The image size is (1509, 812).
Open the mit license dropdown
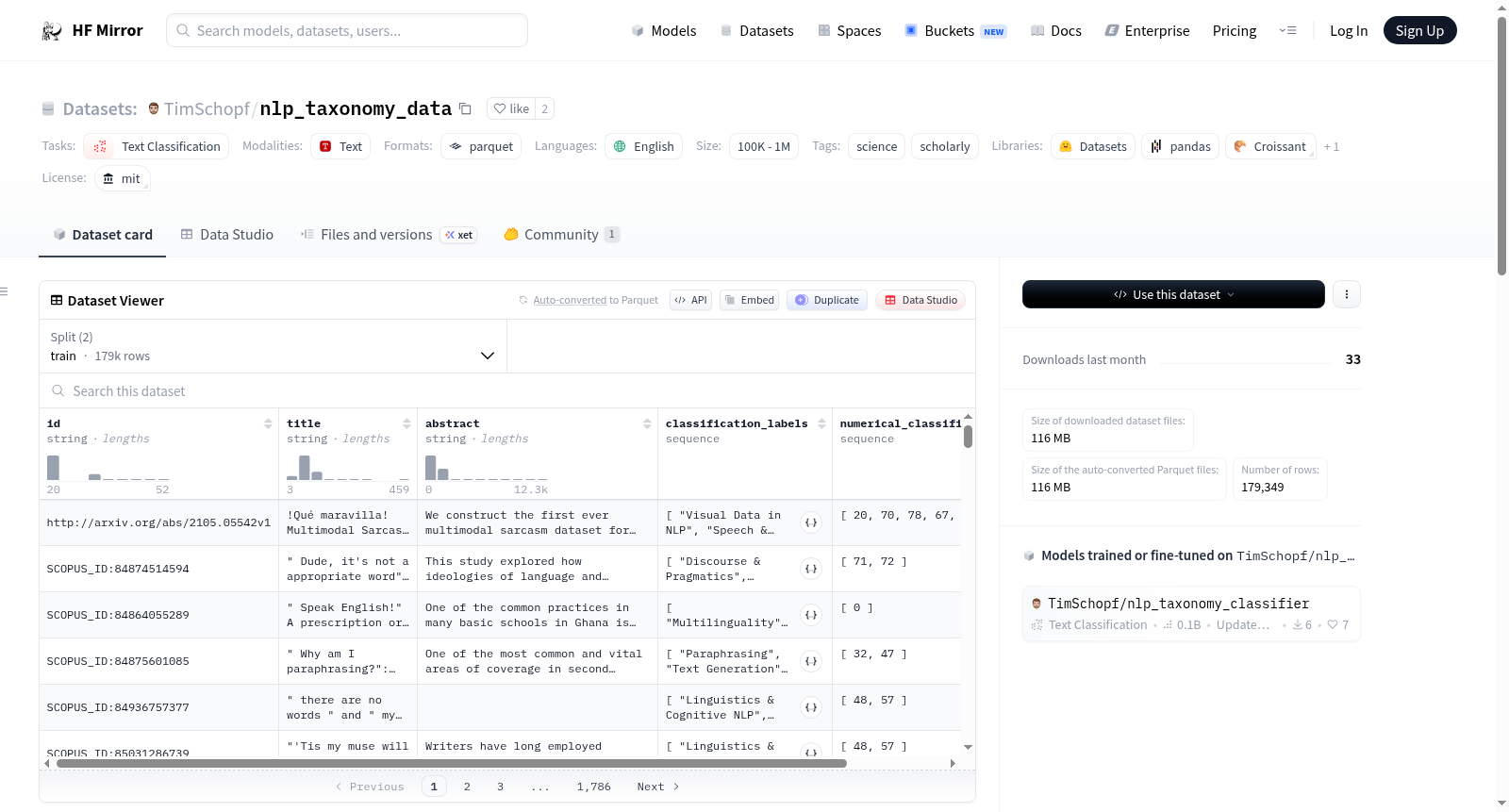tap(123, 178)
